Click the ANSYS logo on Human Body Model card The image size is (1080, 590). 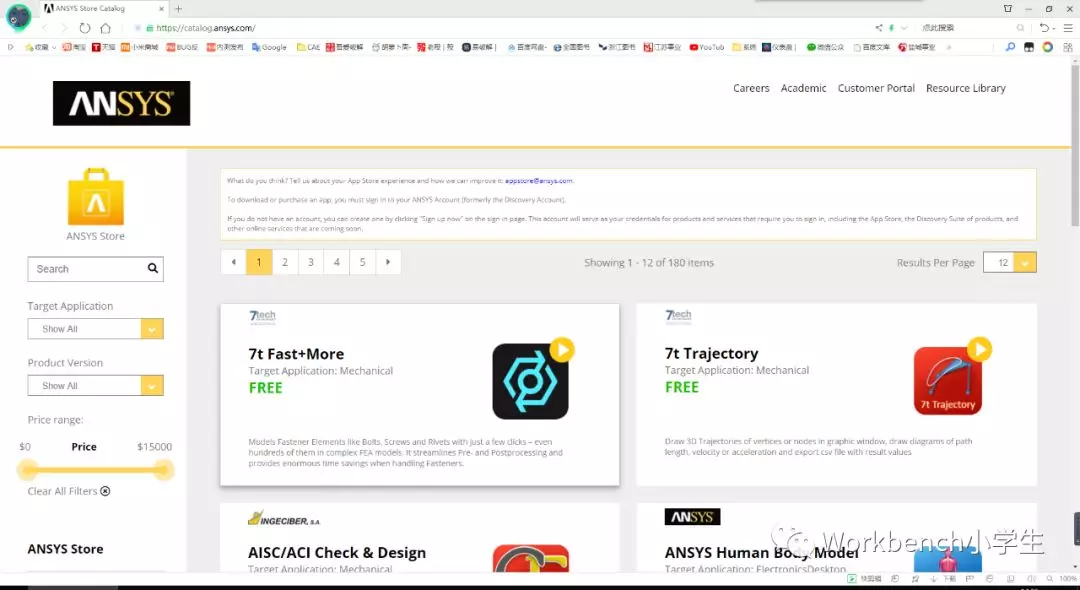pos(692,517)
